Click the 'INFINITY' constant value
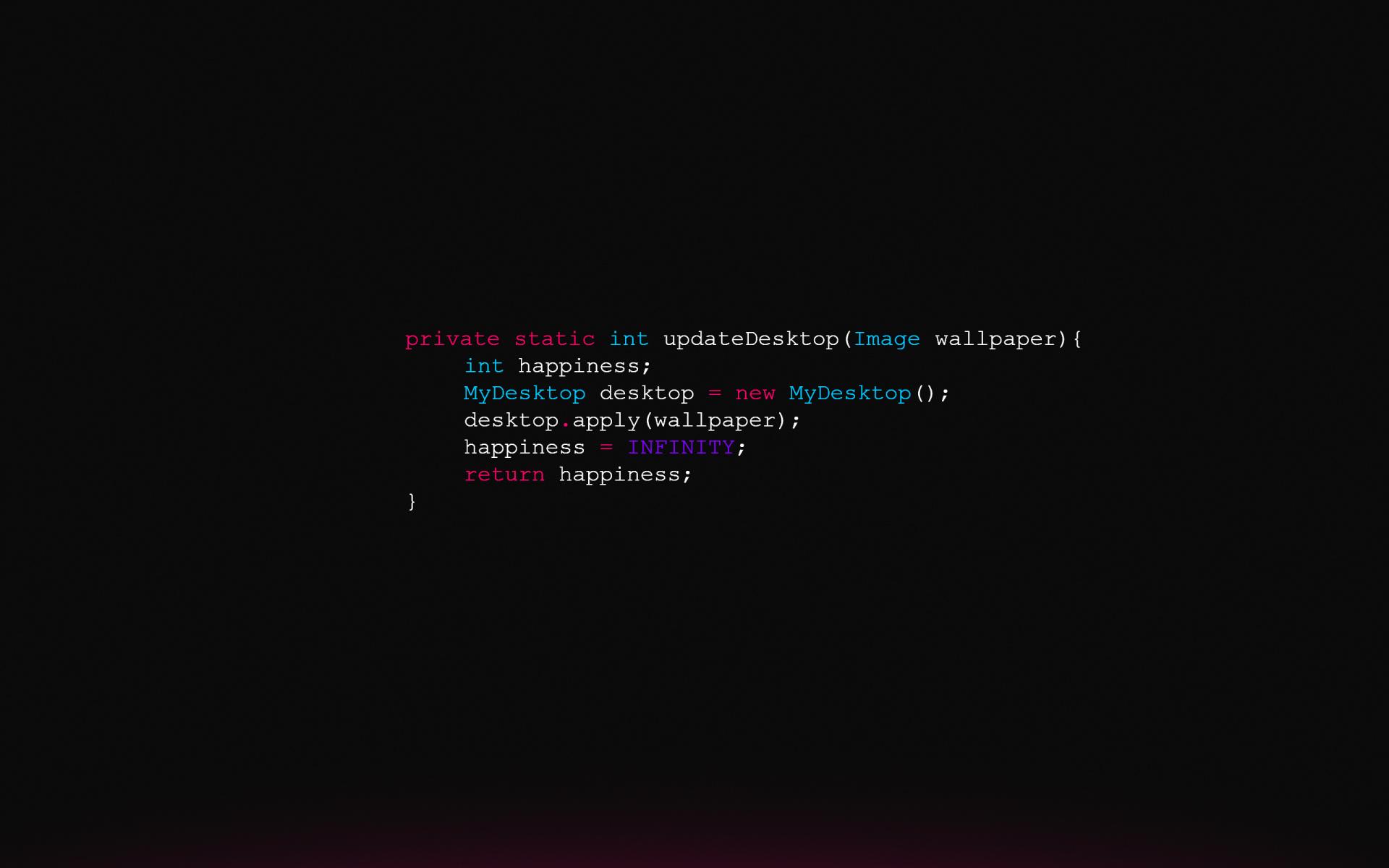The height and width of the screenshot is (868, 1389). click(680, 447)
